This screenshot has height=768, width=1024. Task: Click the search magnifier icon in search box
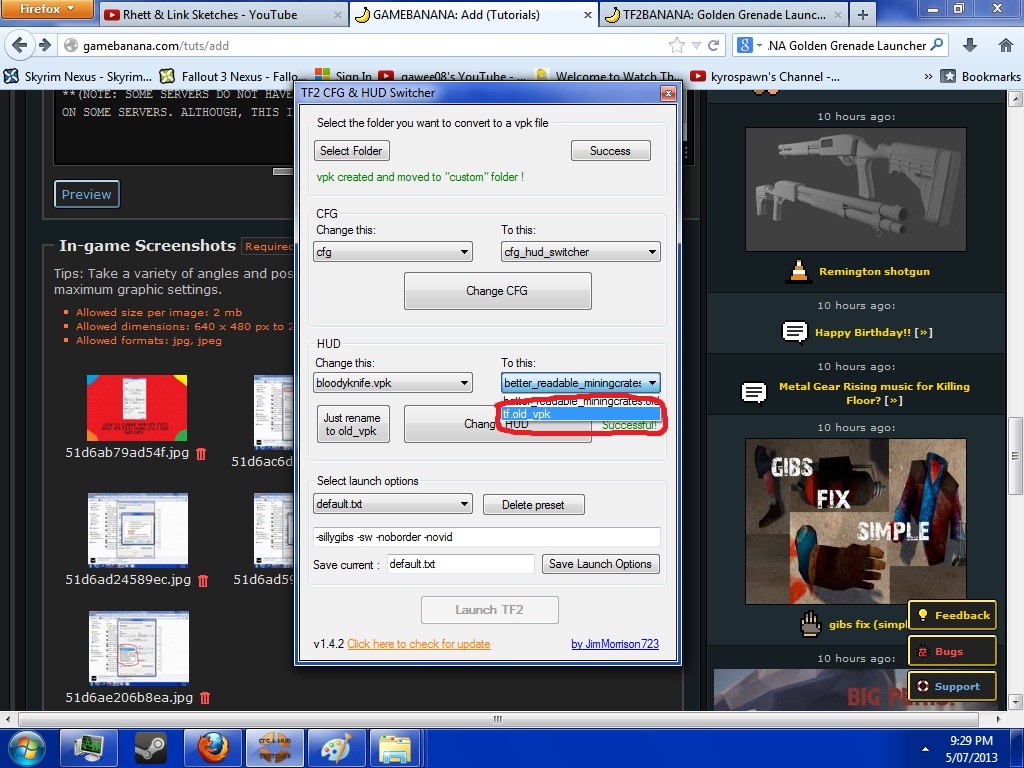[936, 45]
